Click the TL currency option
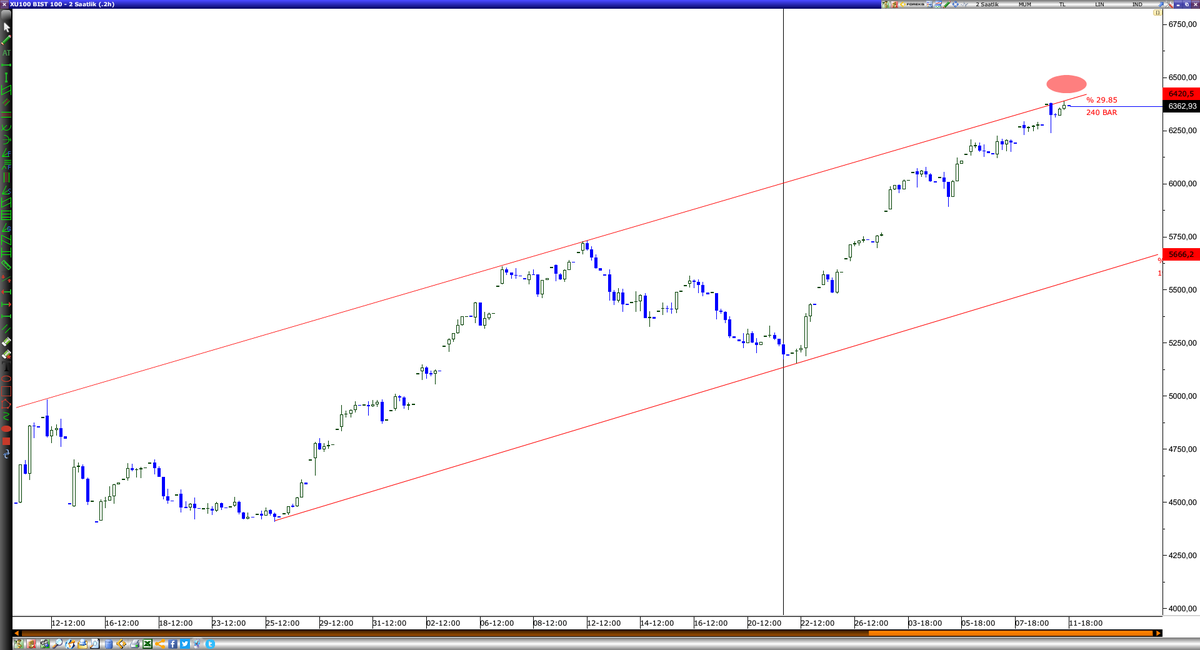The height and width of the screenshot is (650, 1200). (1062, 5)
